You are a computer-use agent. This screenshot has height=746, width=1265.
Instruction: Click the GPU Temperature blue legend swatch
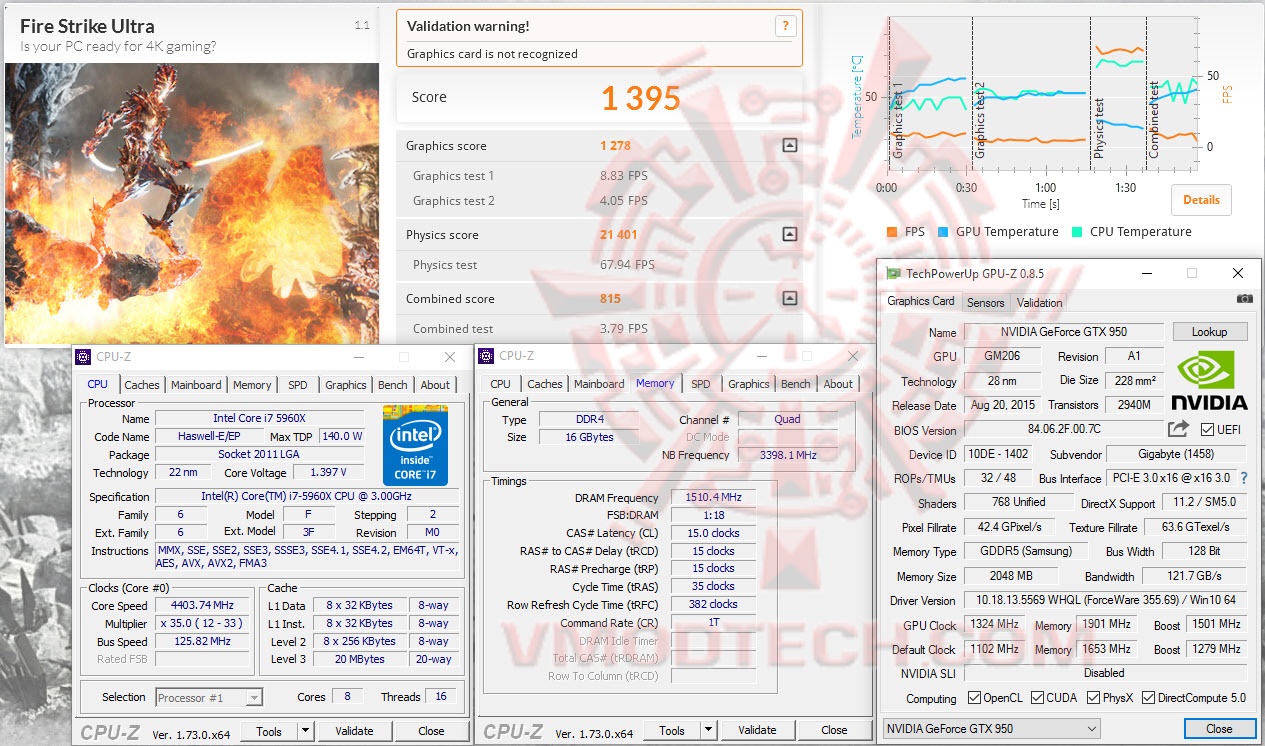click(943, 232)
